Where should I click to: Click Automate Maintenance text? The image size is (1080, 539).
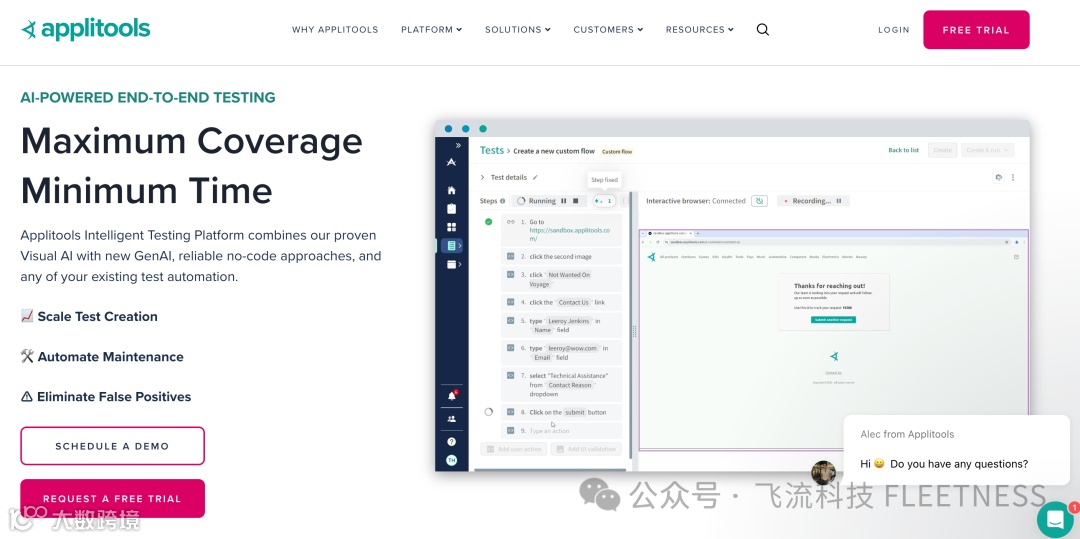[110, 357]
